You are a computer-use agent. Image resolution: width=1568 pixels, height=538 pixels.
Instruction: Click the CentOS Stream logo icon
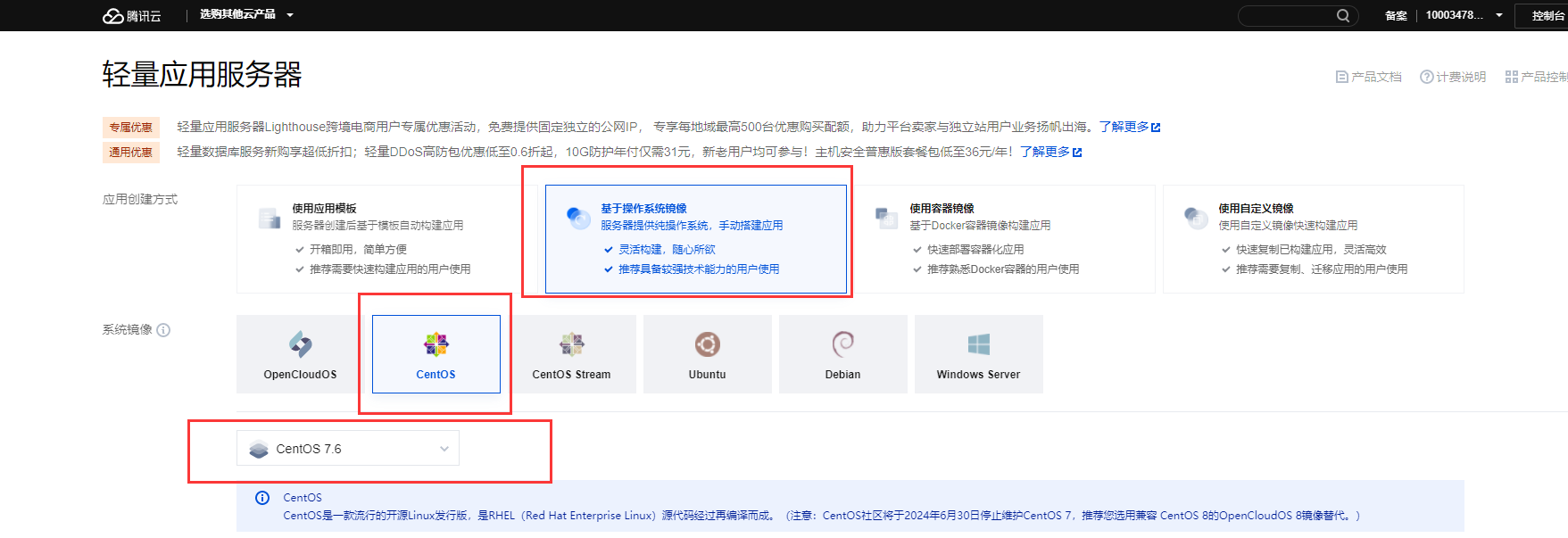[572, 344]
